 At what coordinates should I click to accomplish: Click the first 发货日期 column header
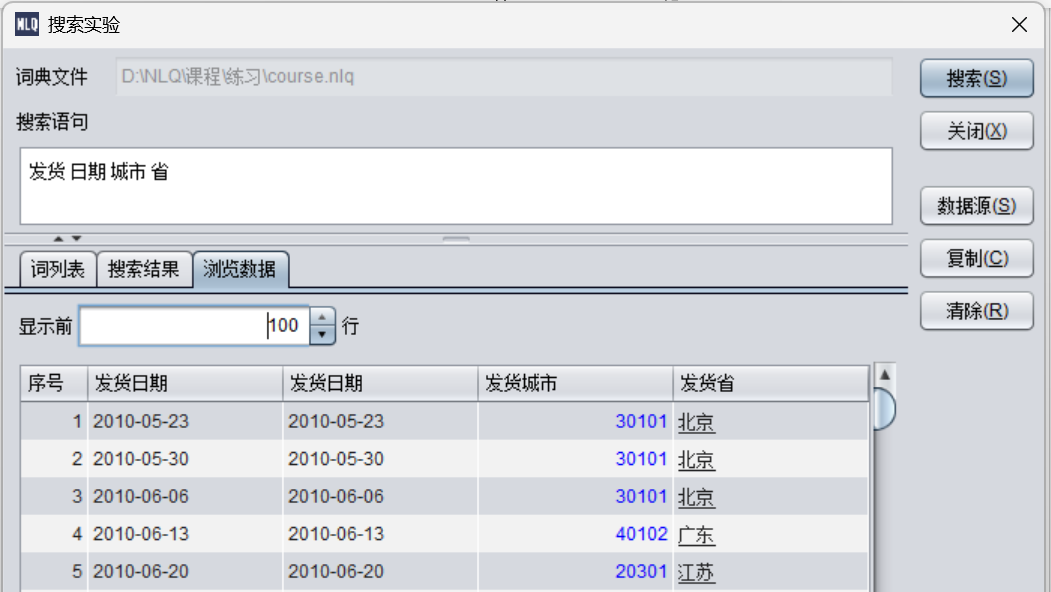coord(185,383)
